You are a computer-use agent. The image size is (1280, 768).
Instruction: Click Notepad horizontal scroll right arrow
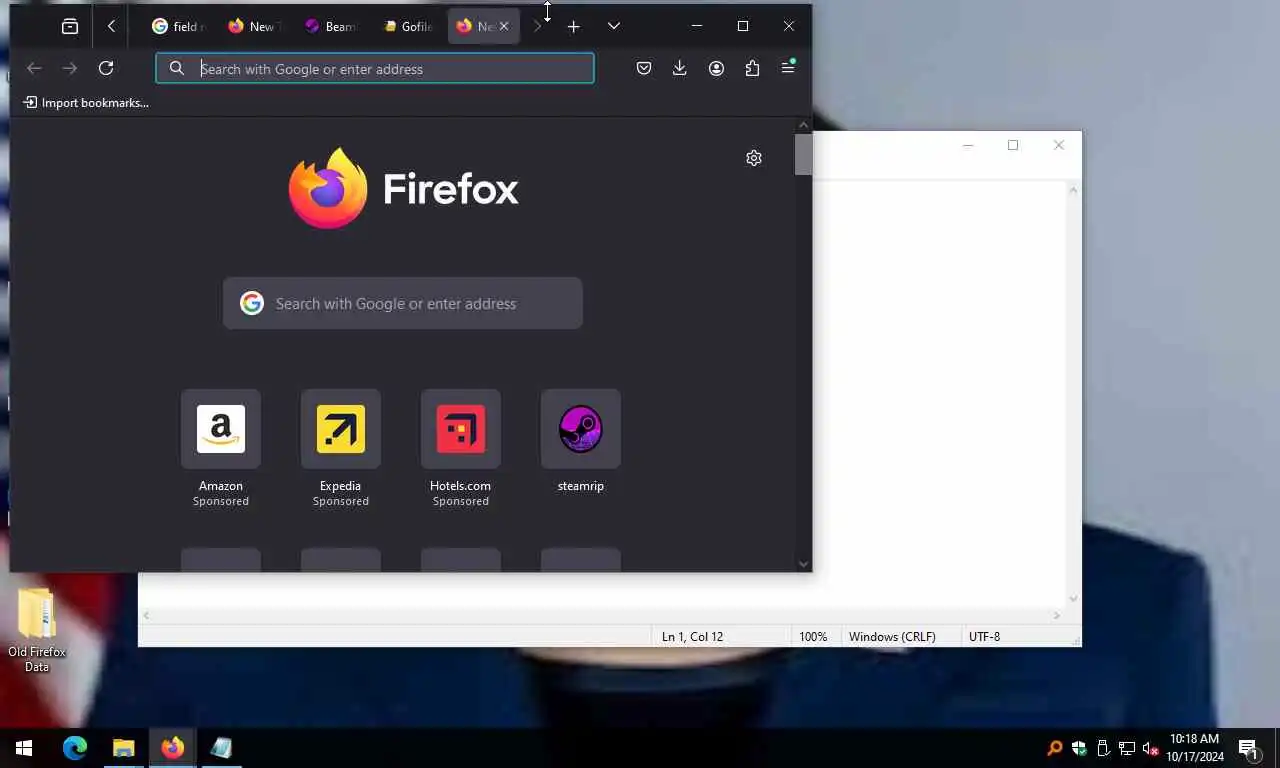[x=1057, y=616]
